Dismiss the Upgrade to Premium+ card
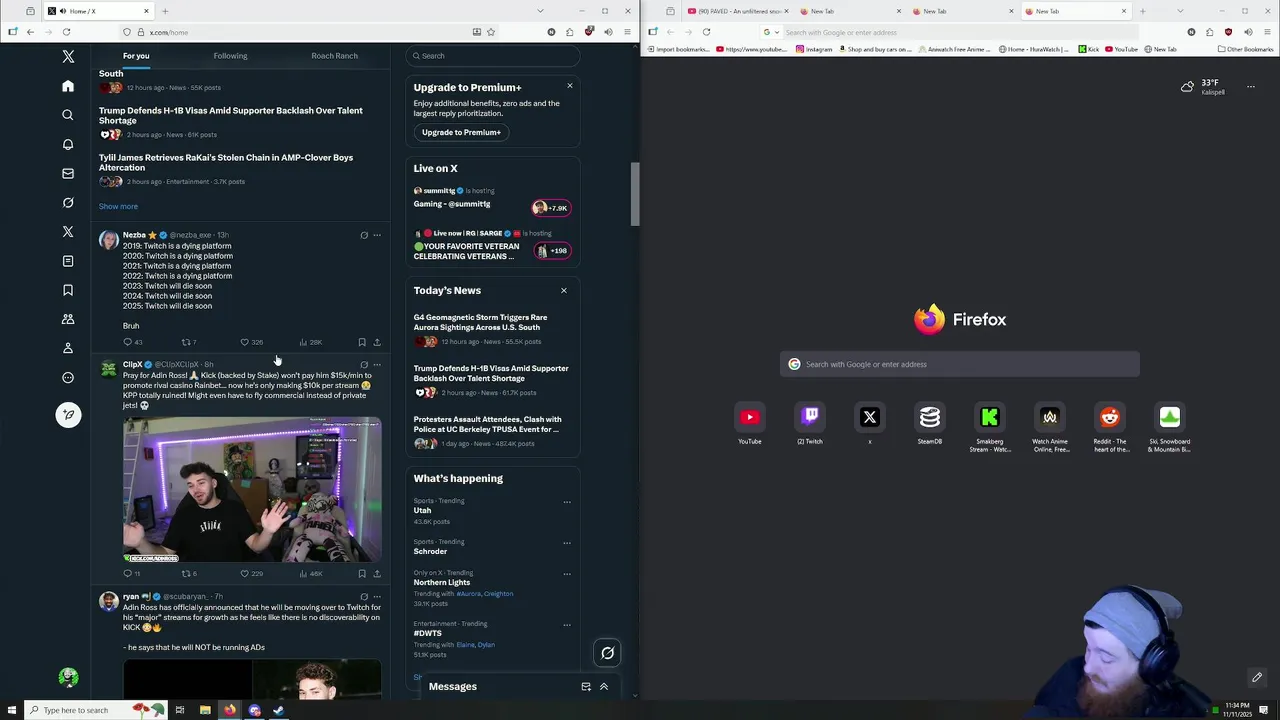 click(570, 85)
